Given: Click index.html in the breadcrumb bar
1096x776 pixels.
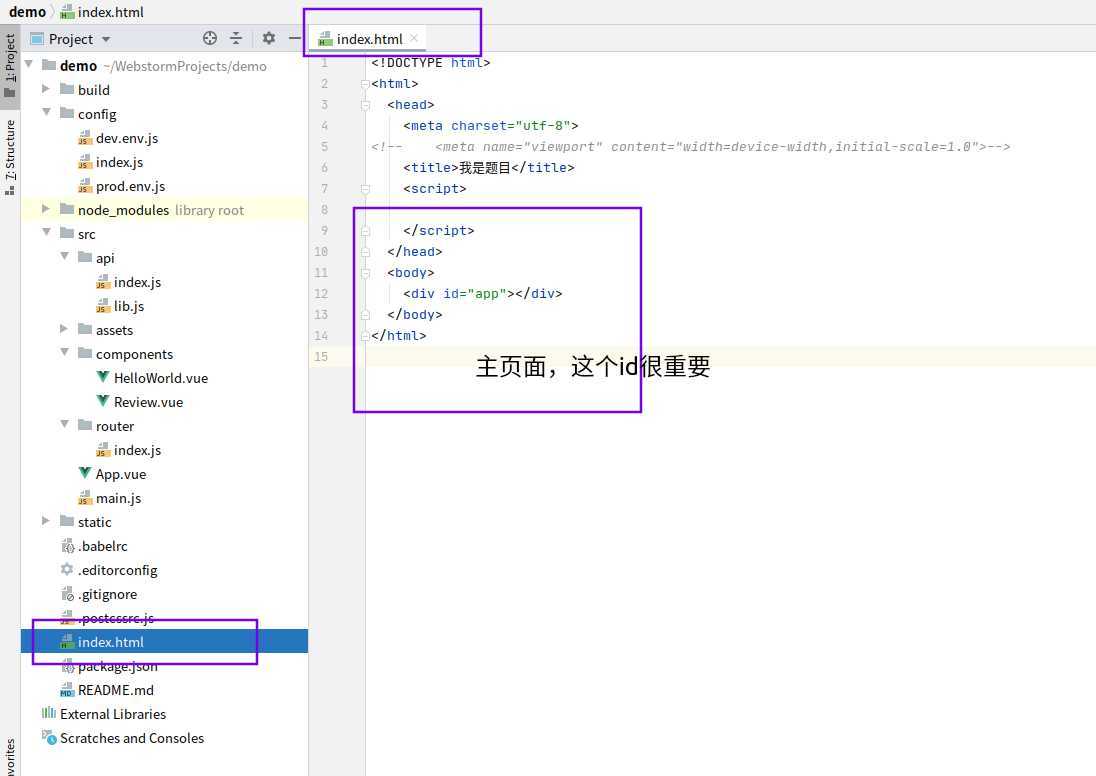Looking at the screenshot, I should pos(102,12).
